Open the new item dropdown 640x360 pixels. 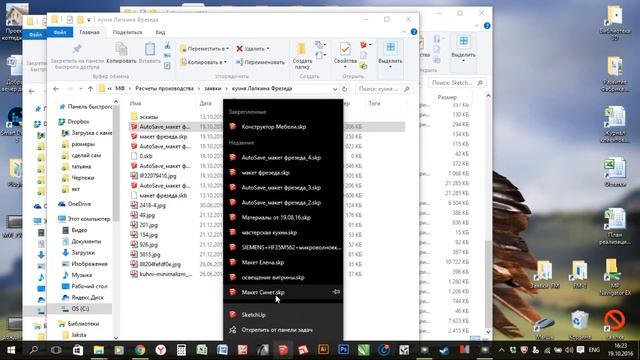point(320,45)
